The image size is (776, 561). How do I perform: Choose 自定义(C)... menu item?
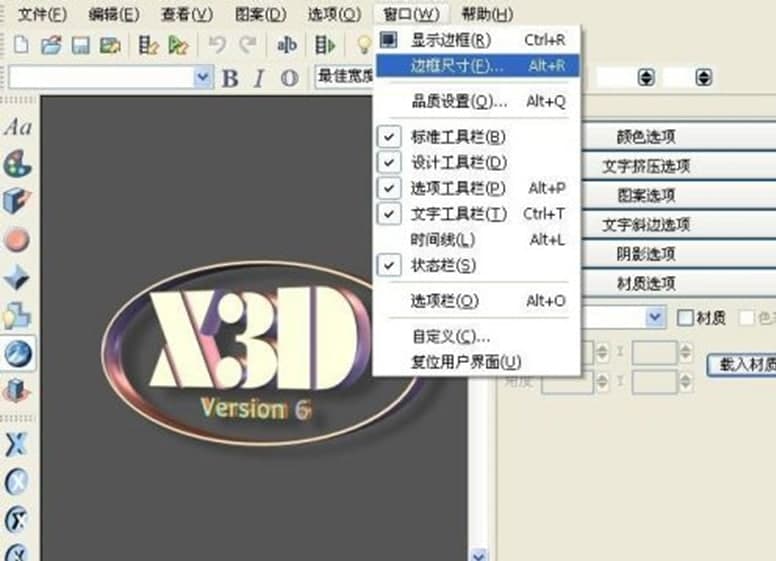tap(477, 337)
